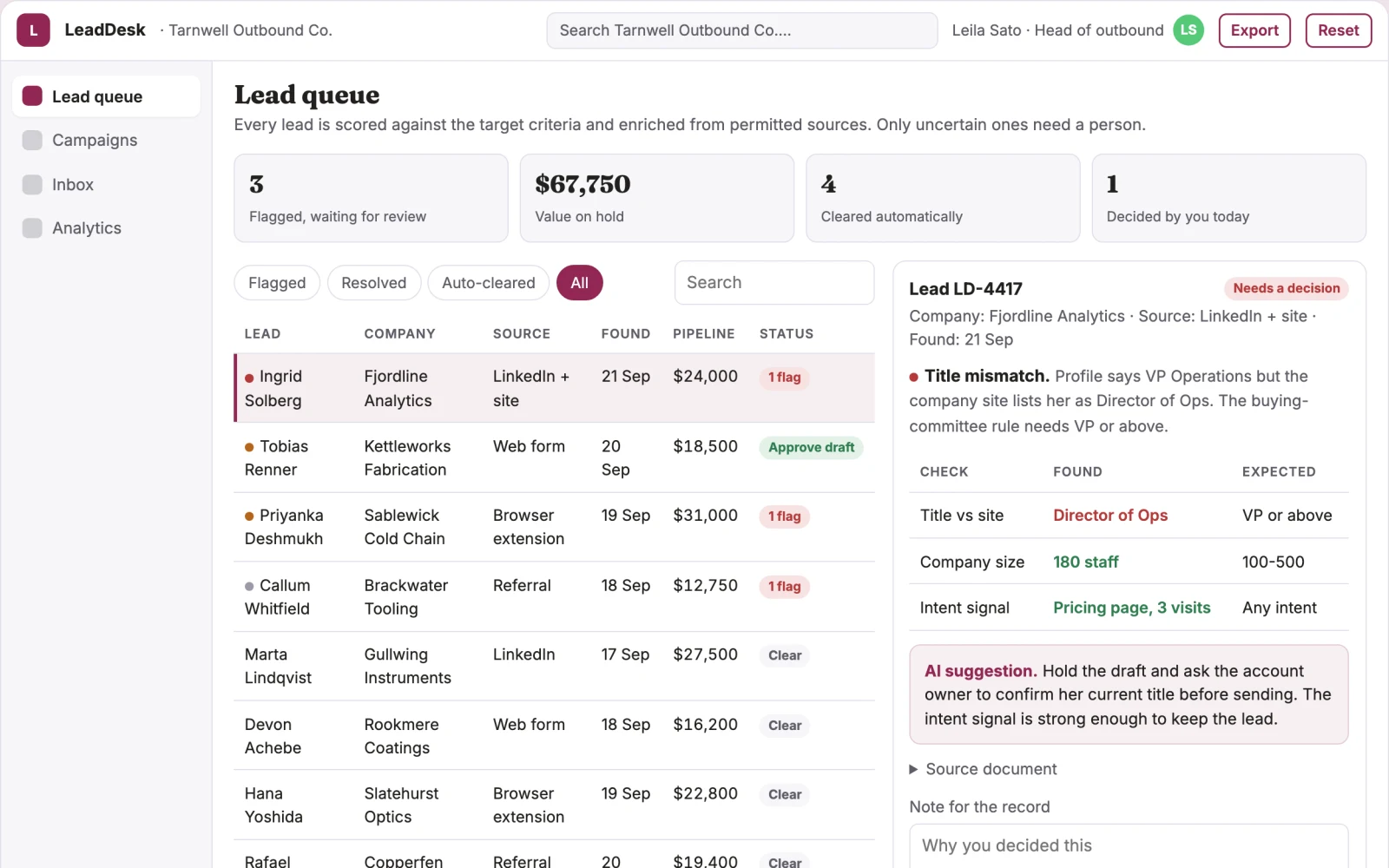Switch to the Resolved filter
The height and width of the screenshot is (868, 1389).
point(373,283)
